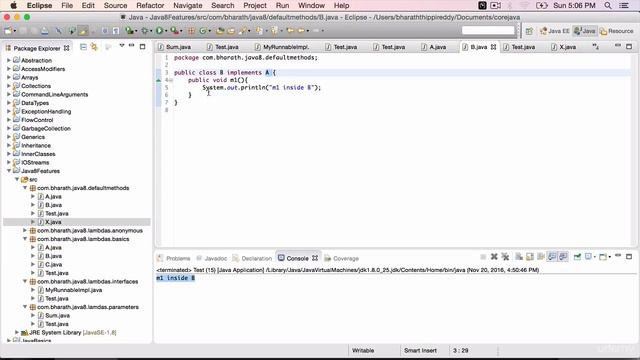The height and width of the screenshot is (360, 640).
Task: Open the Open Console dropdown arrow
Action: 610,257
